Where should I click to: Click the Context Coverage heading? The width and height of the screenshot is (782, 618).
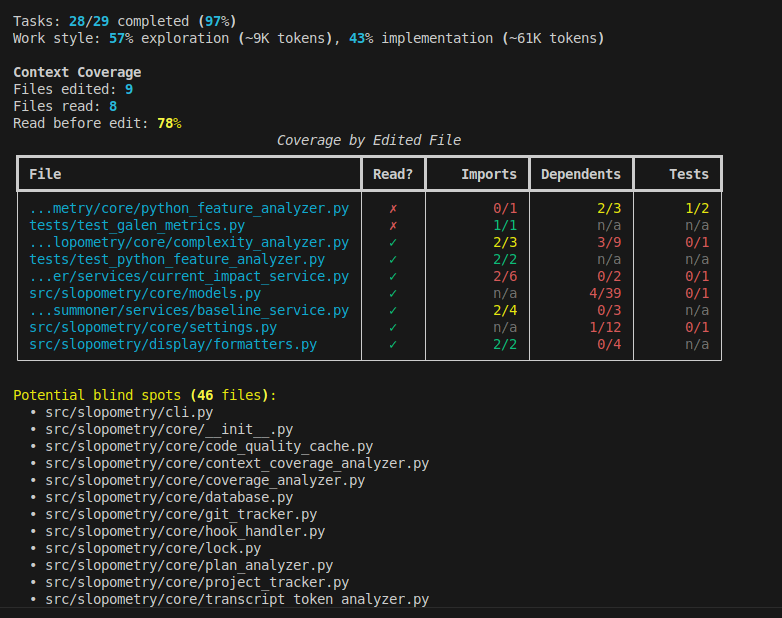click(x=77, y=72)
